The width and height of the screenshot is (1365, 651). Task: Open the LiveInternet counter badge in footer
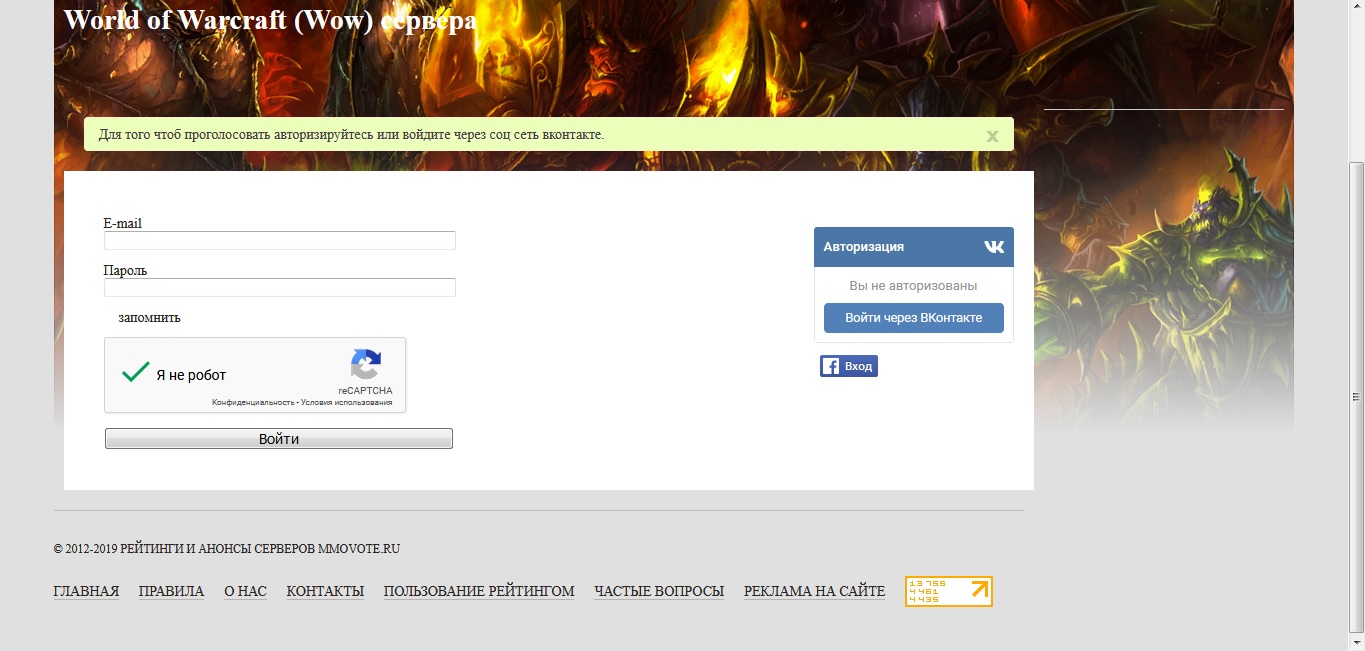(x=948, y=591)
